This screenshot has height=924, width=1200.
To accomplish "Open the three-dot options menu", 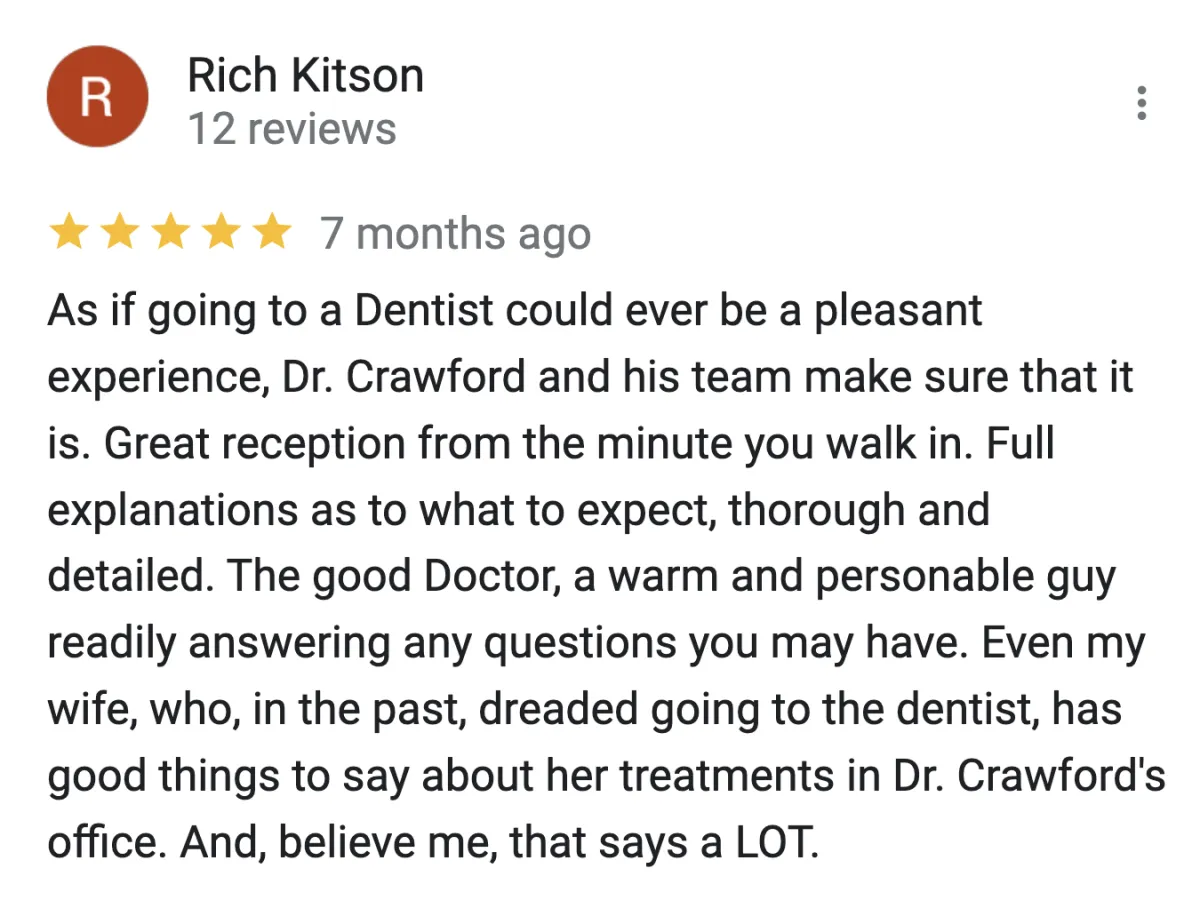I will point(1142,103).
